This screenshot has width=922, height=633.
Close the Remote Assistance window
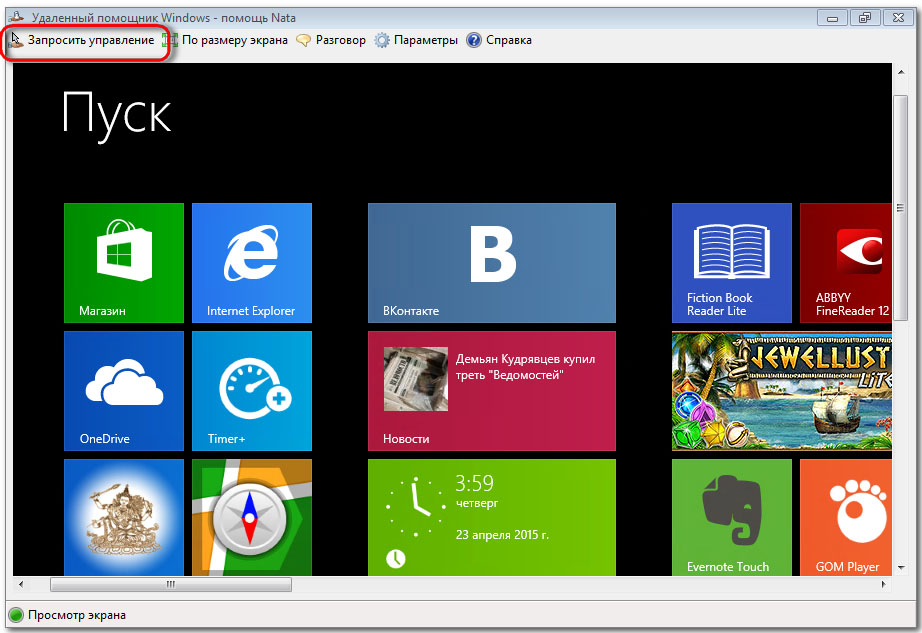898,18
